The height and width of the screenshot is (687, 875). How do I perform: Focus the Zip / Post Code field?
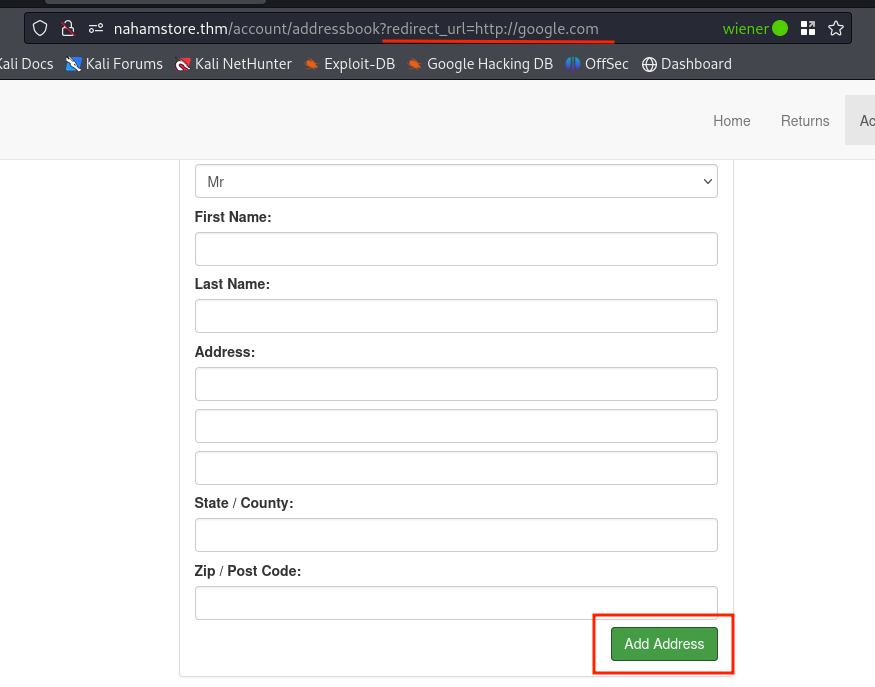coord(456,603)
